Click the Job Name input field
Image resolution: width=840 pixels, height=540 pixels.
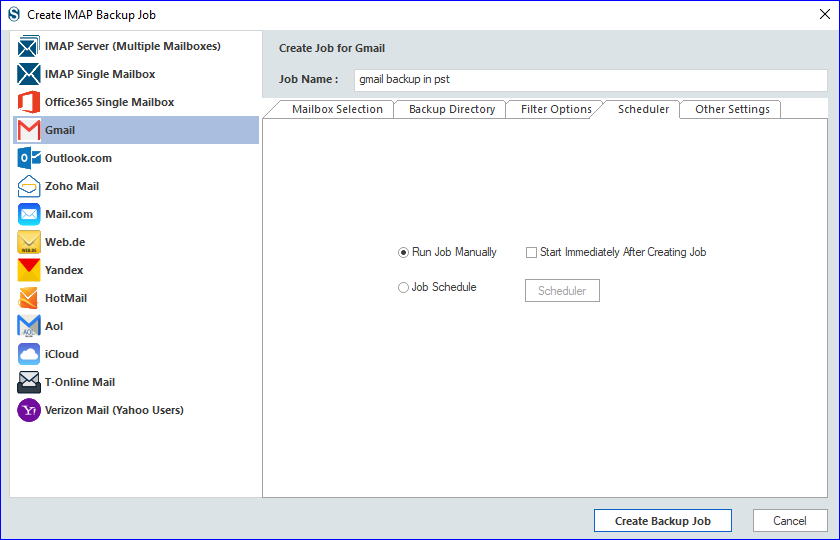coord(590,80)
